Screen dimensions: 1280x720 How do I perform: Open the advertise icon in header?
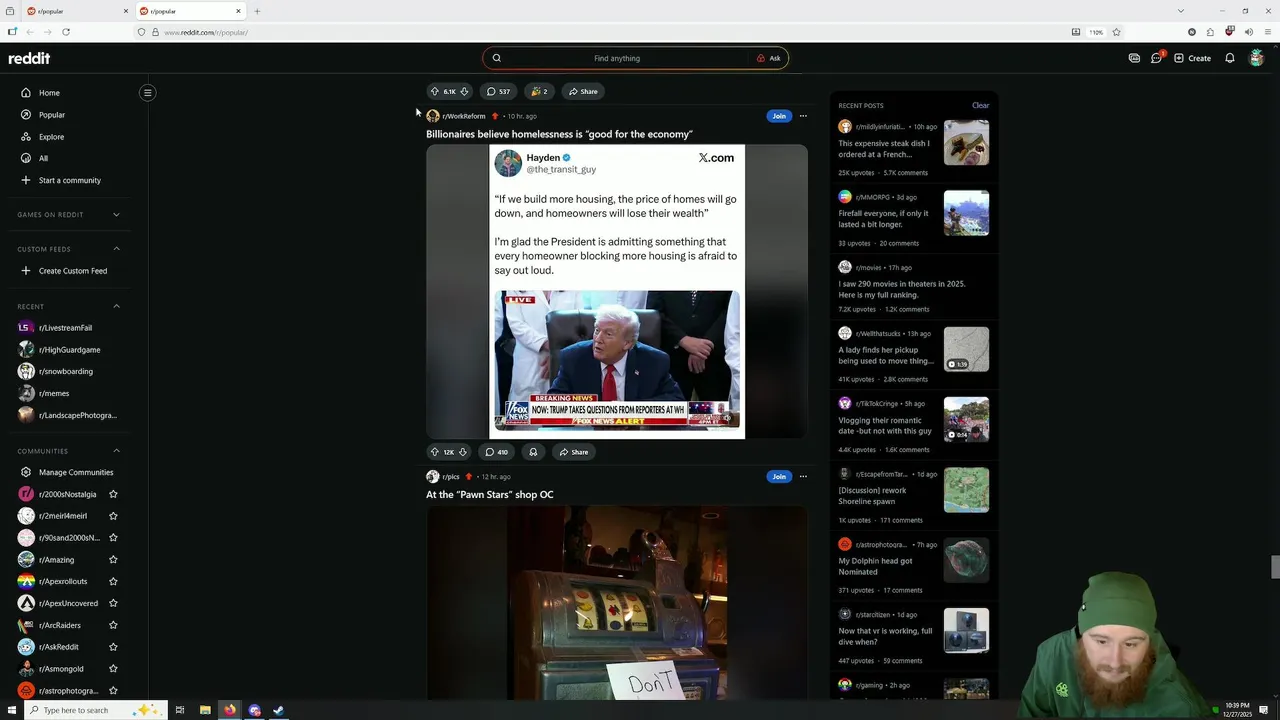(x=1134, y=58)
